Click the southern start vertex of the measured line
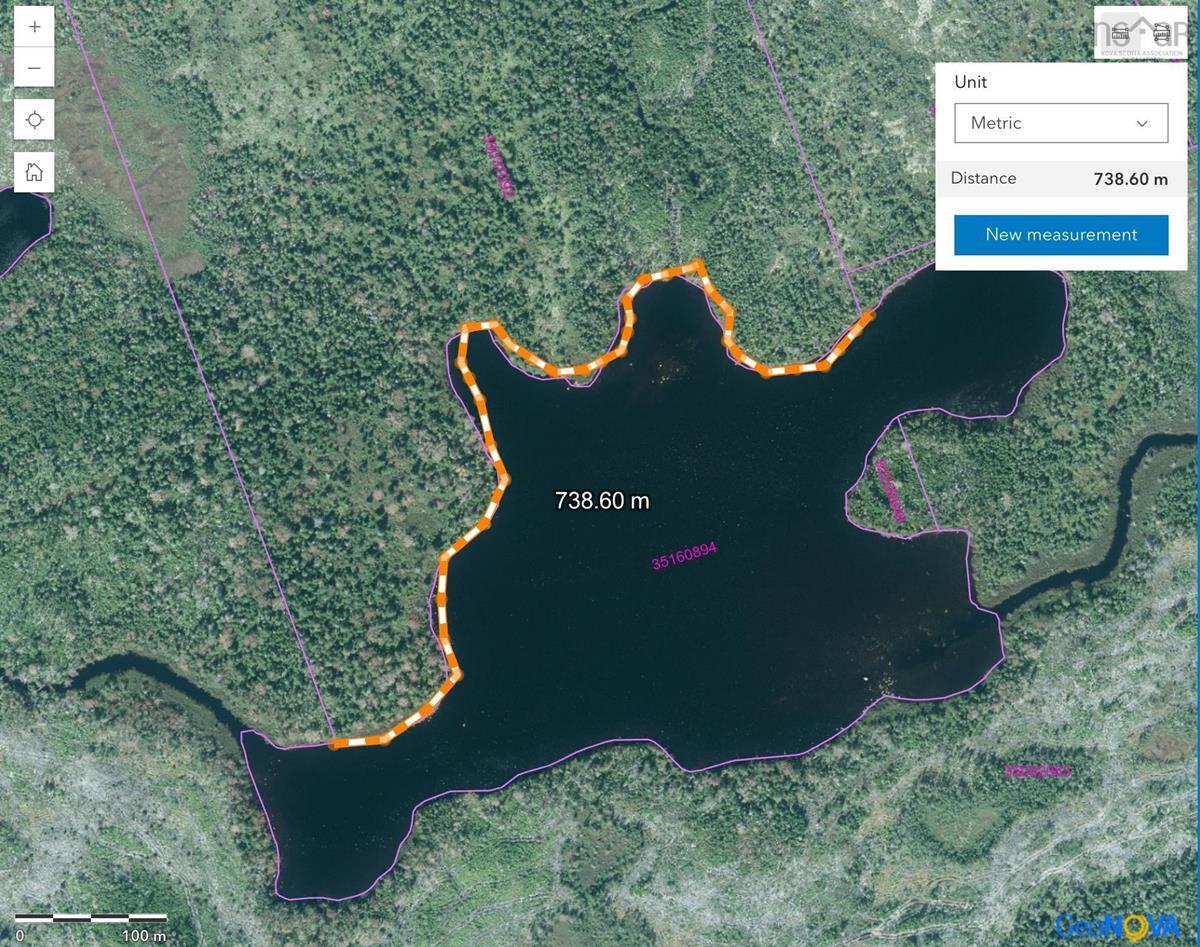 [334, 744]
